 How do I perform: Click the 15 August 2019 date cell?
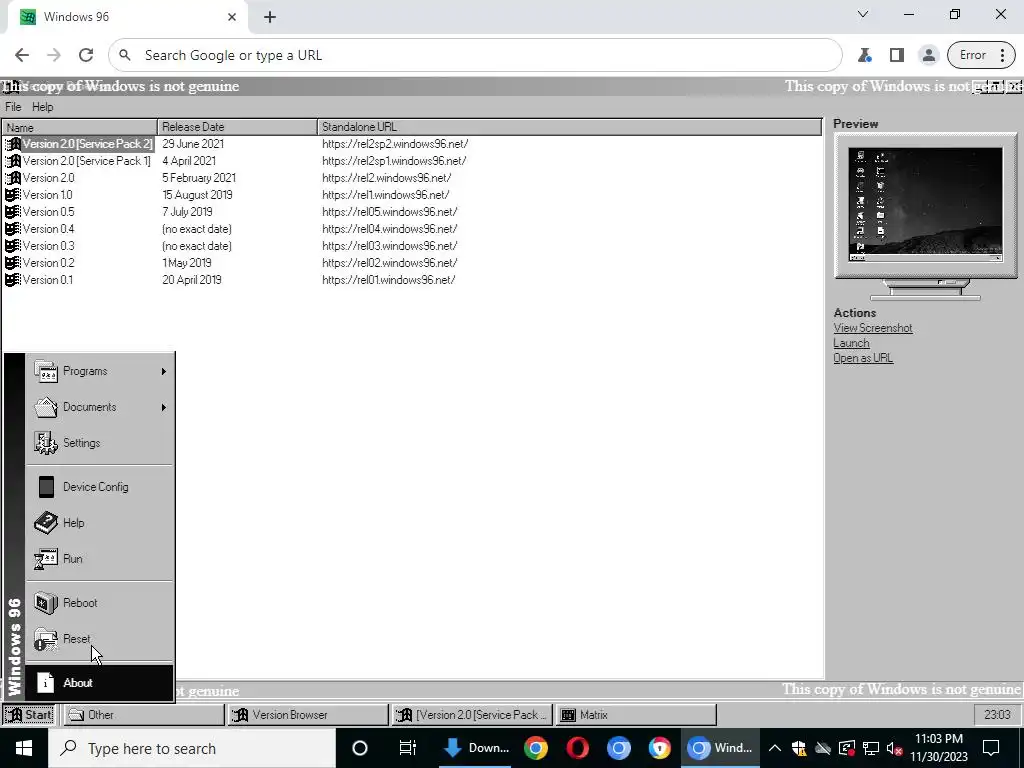[x=197, y=195]
